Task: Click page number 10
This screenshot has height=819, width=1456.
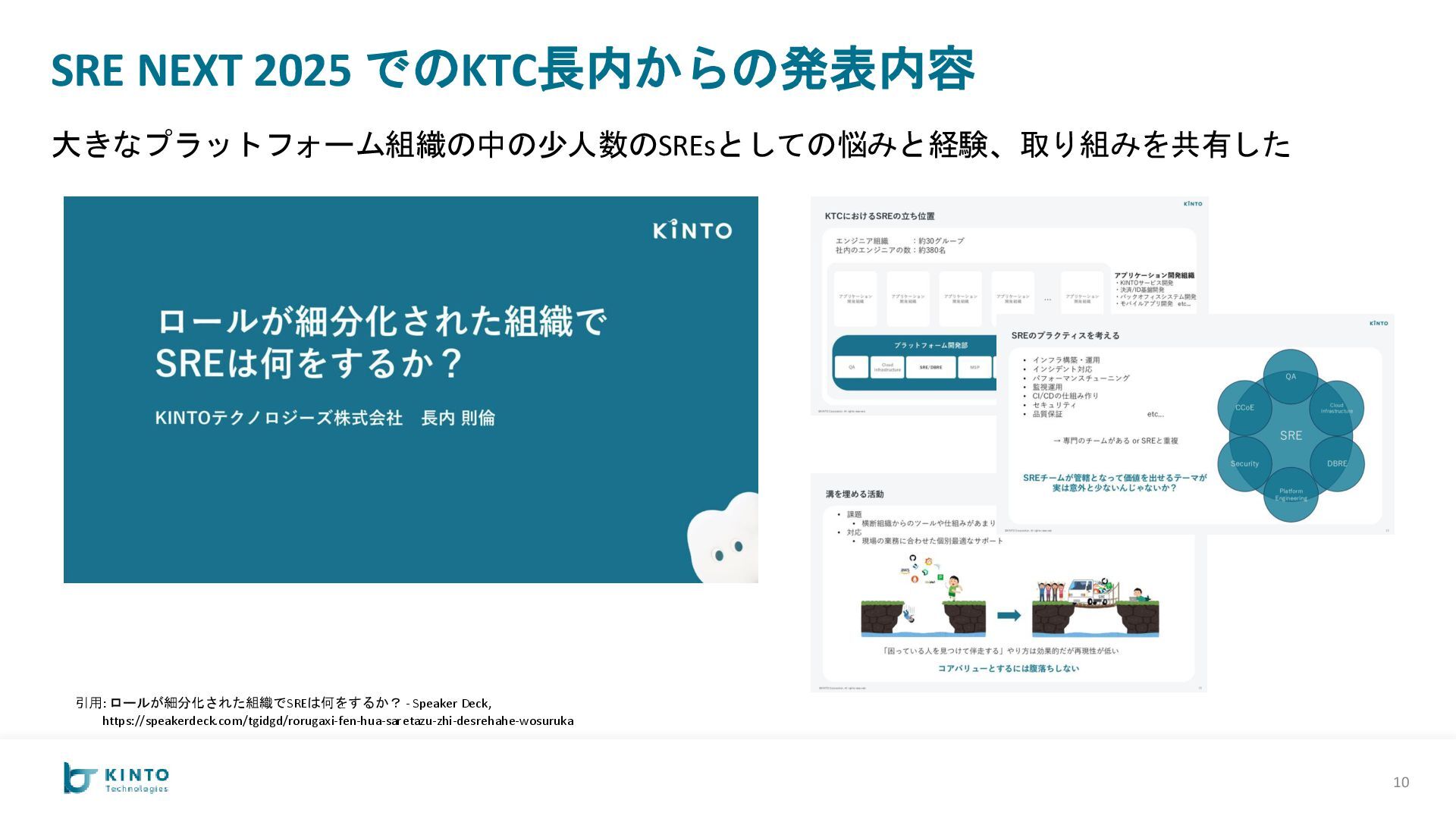Action: [1401, 783]
